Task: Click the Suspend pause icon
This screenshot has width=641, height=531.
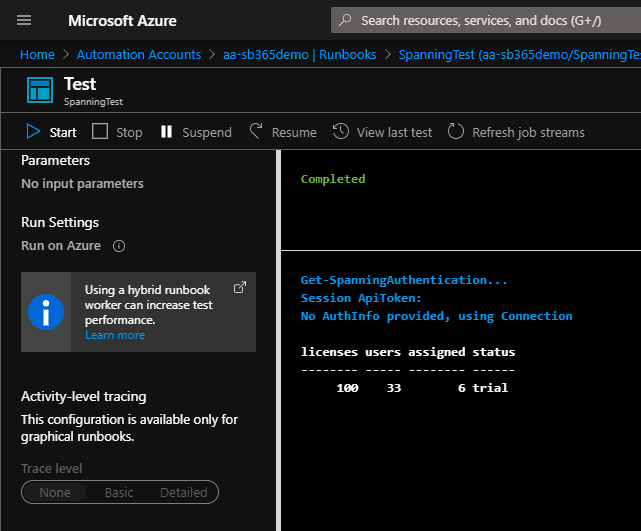Action: (166, 132)
